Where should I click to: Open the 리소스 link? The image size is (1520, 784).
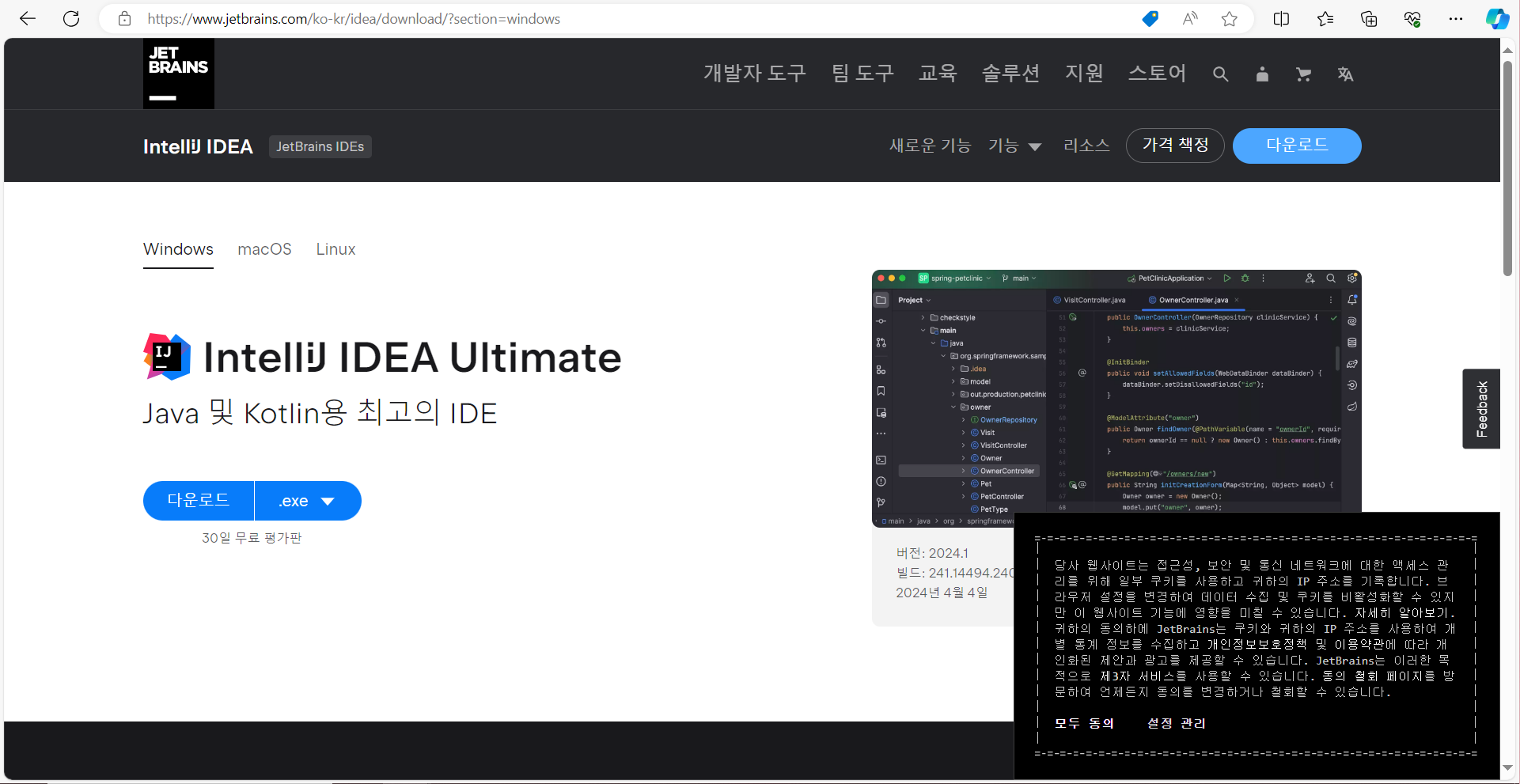click(1086, 146)
